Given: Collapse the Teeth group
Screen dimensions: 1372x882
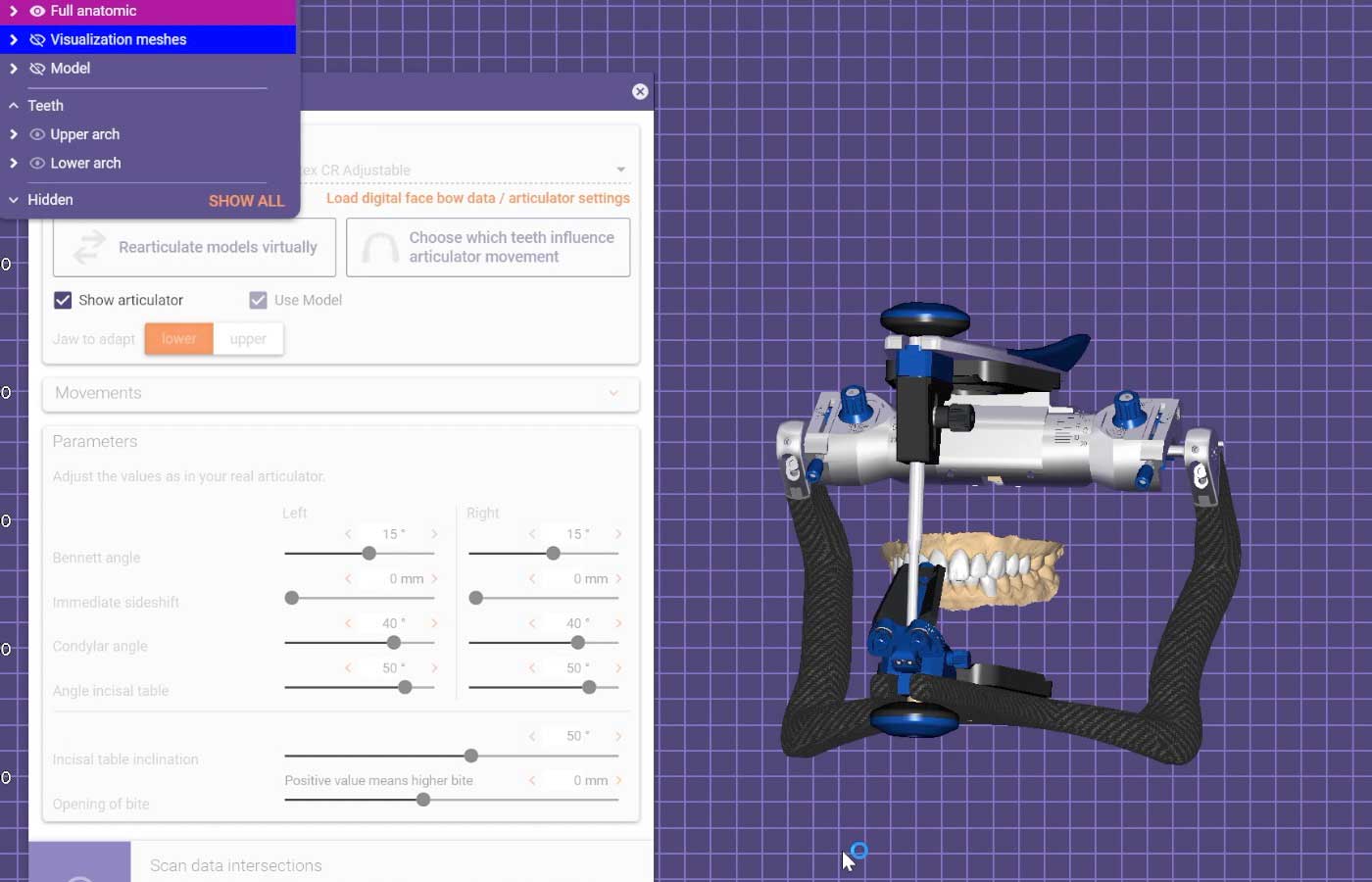Looking at the screenshot, I should pos(14,106).
